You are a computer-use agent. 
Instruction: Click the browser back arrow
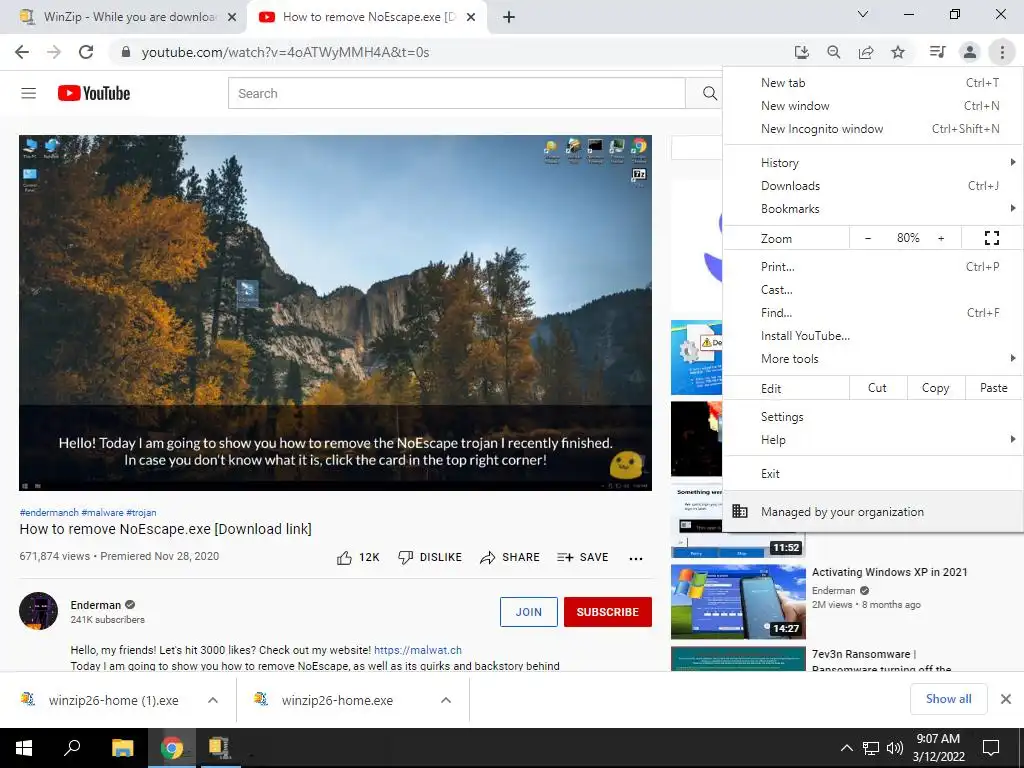pyautogui.click(x=22, y=52)
